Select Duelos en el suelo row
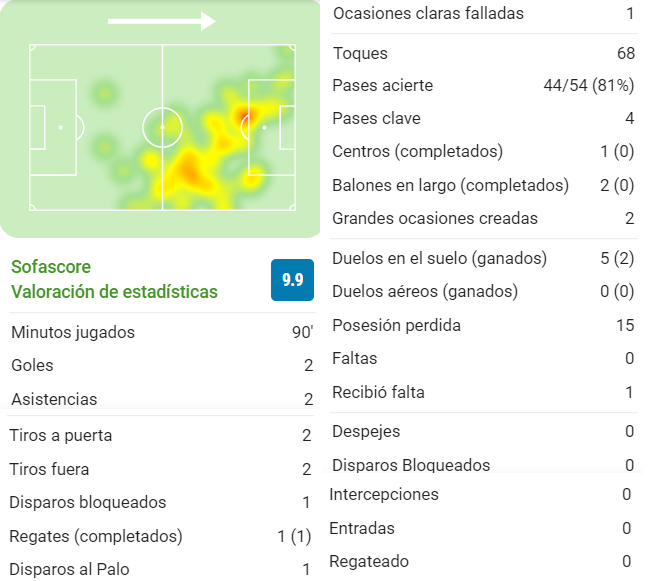The height and width of the screenshot is (581, 650). click(x=484, y=259)
